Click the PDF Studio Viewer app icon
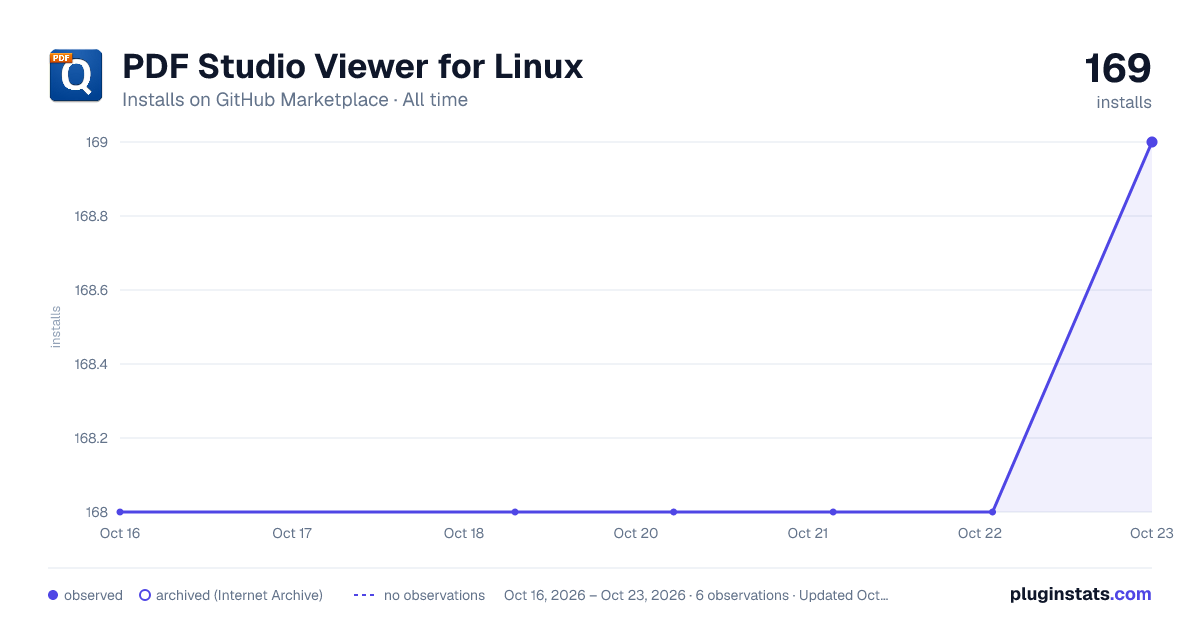The height and width of the screenshot is (630, 1200). pyautogui.click(x=76, y=76)
